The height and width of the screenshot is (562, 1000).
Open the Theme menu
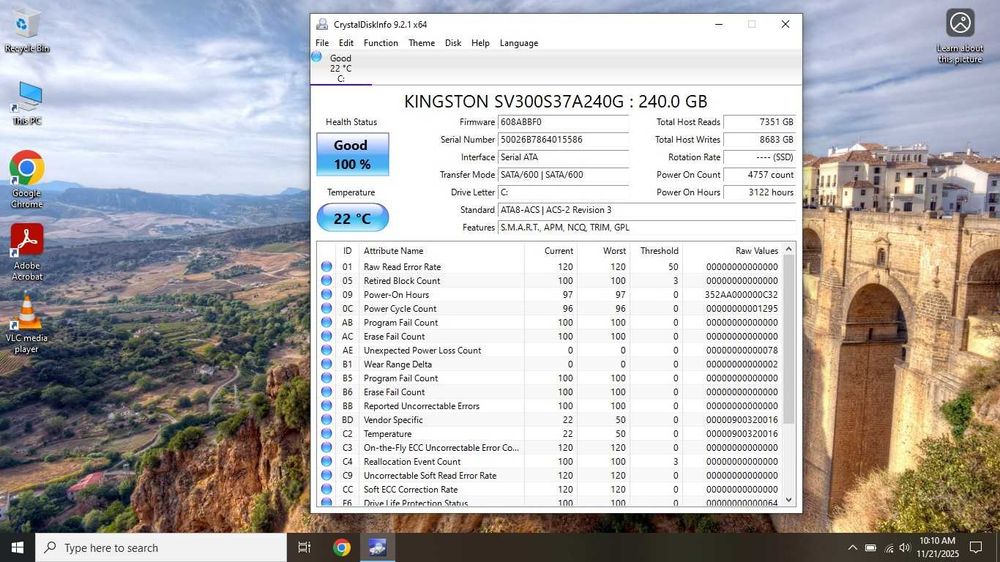coord(422,43)
